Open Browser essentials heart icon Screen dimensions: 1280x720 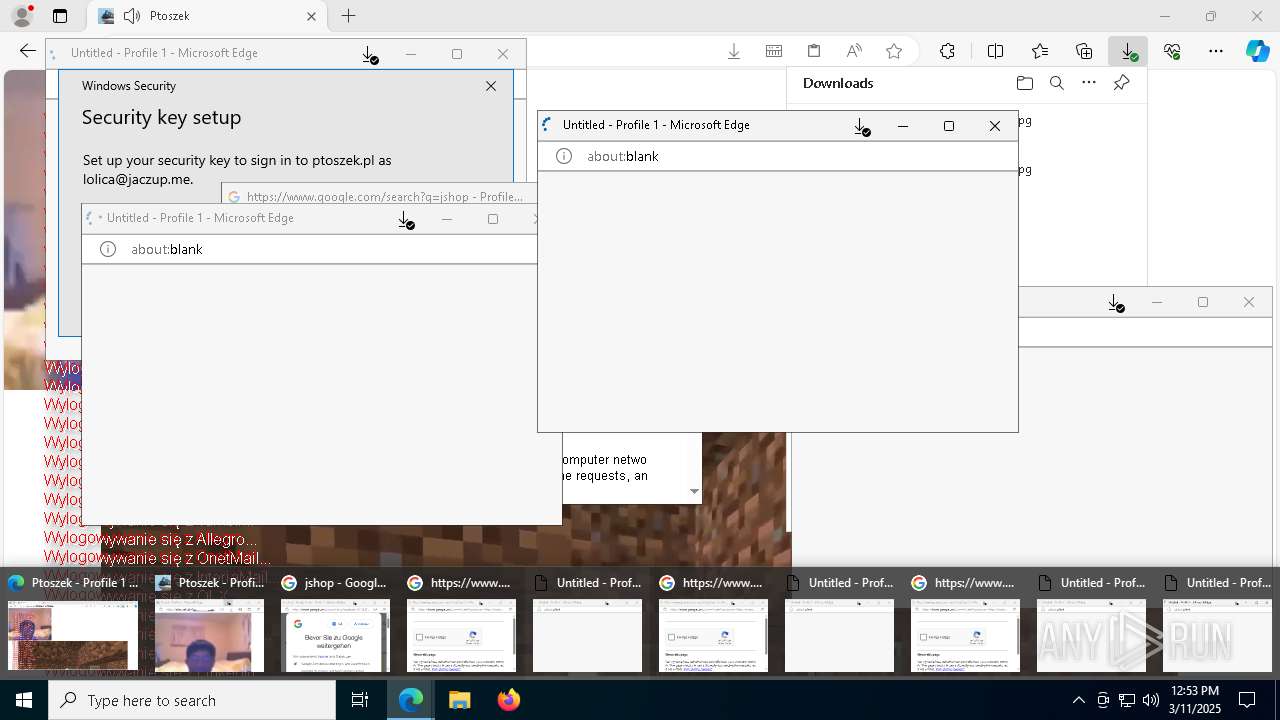1172,51
